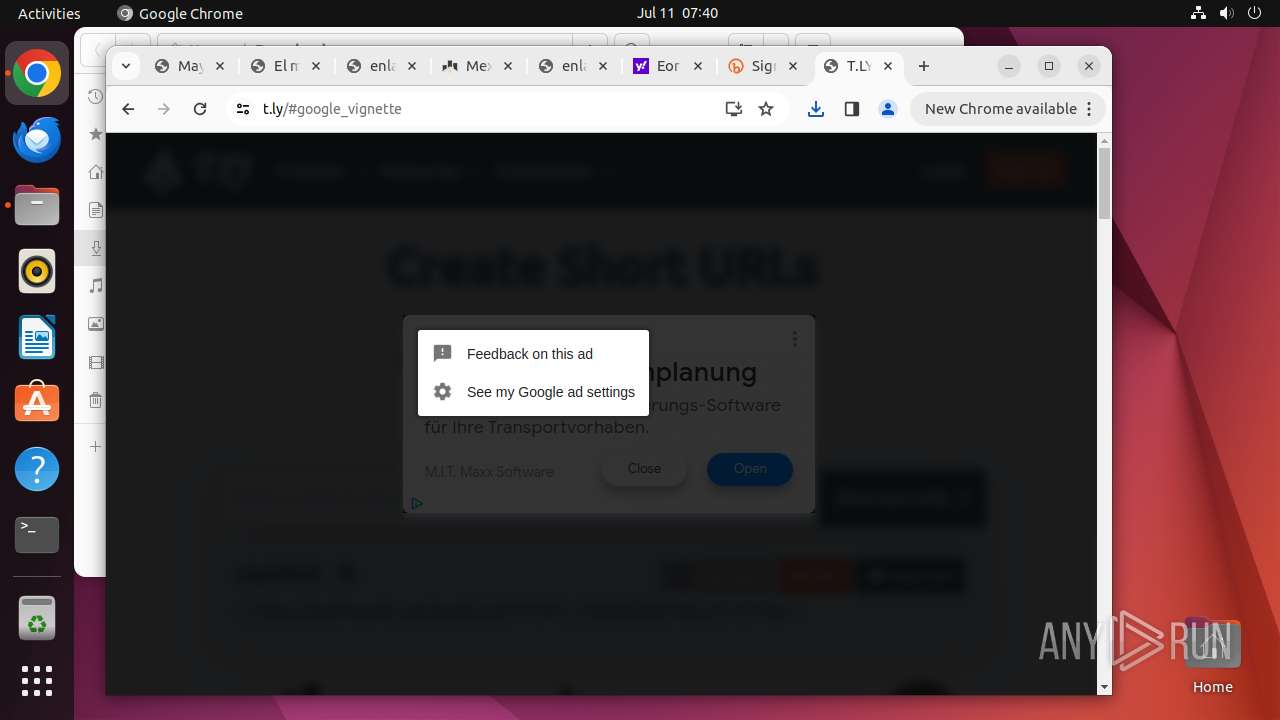The width and height of the screenshot is (1280, 720).
Task: Open the Google Chrome app menu in top bar
Action: pyautogui.click(x=180, y=13)
